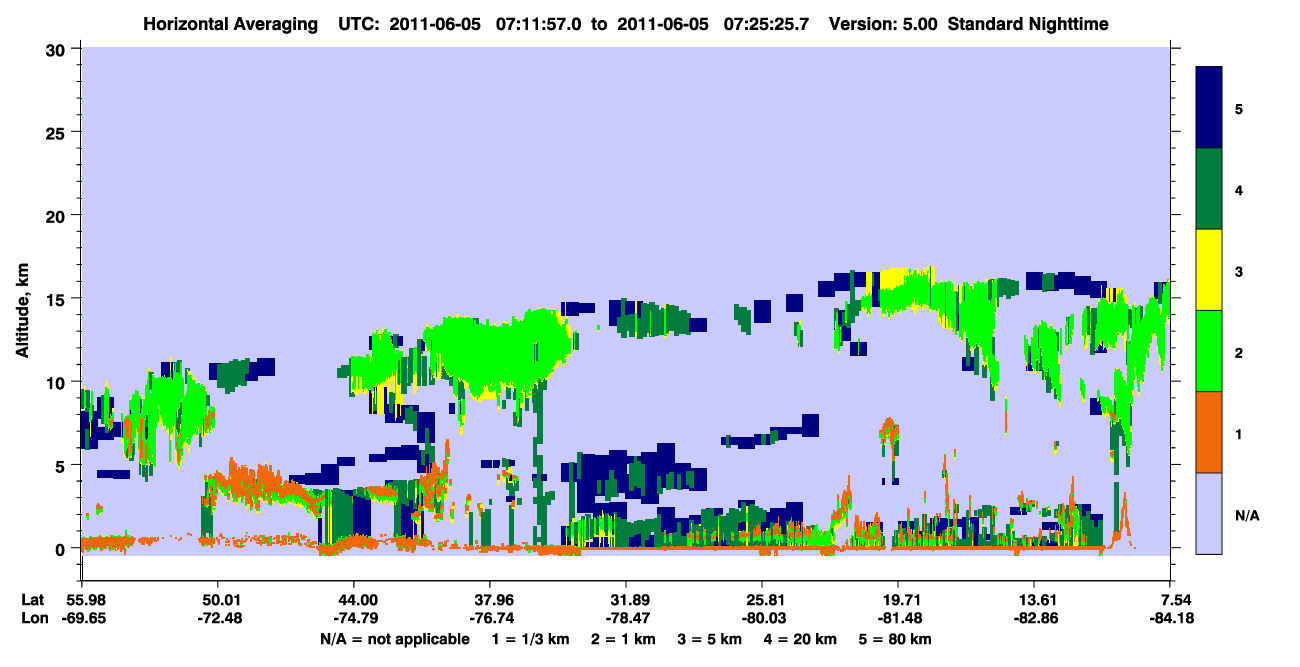Image resolution: width=1300 pixels, height=667 pixels.
Task: Click the latitude label 7.54
Action: point(1175,600)
